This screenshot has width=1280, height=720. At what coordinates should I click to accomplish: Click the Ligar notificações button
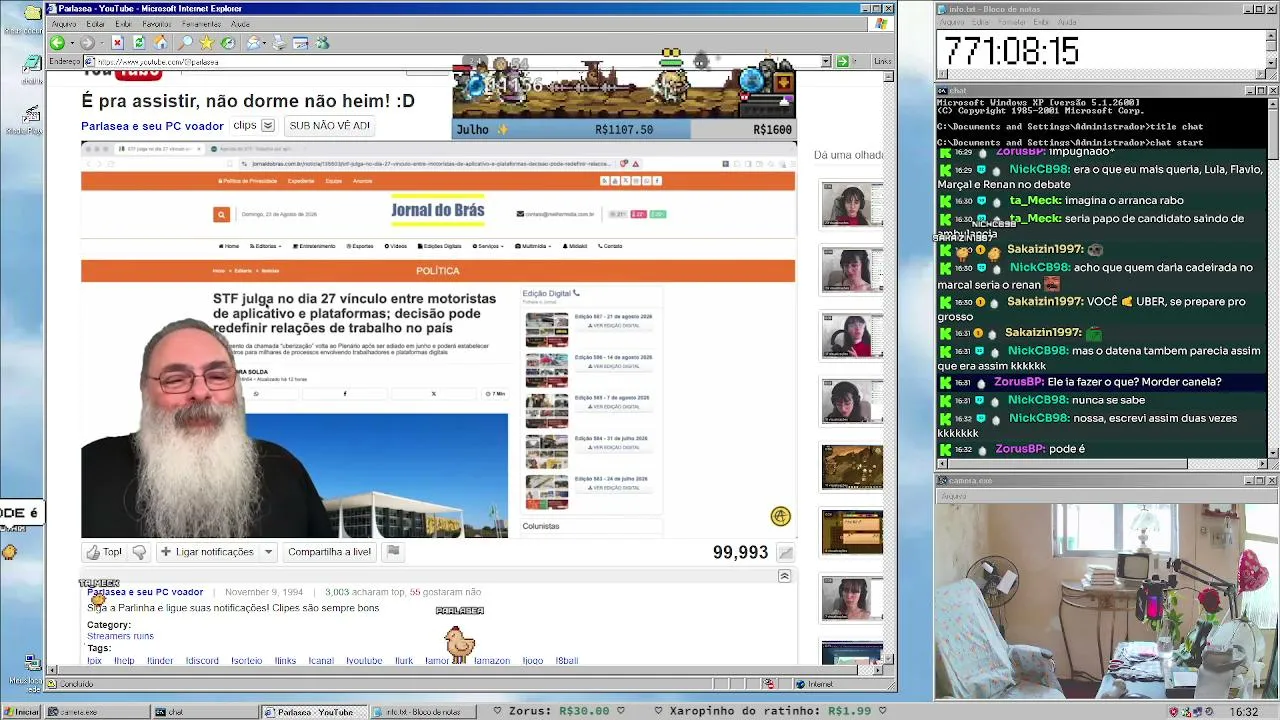point(207,552)
